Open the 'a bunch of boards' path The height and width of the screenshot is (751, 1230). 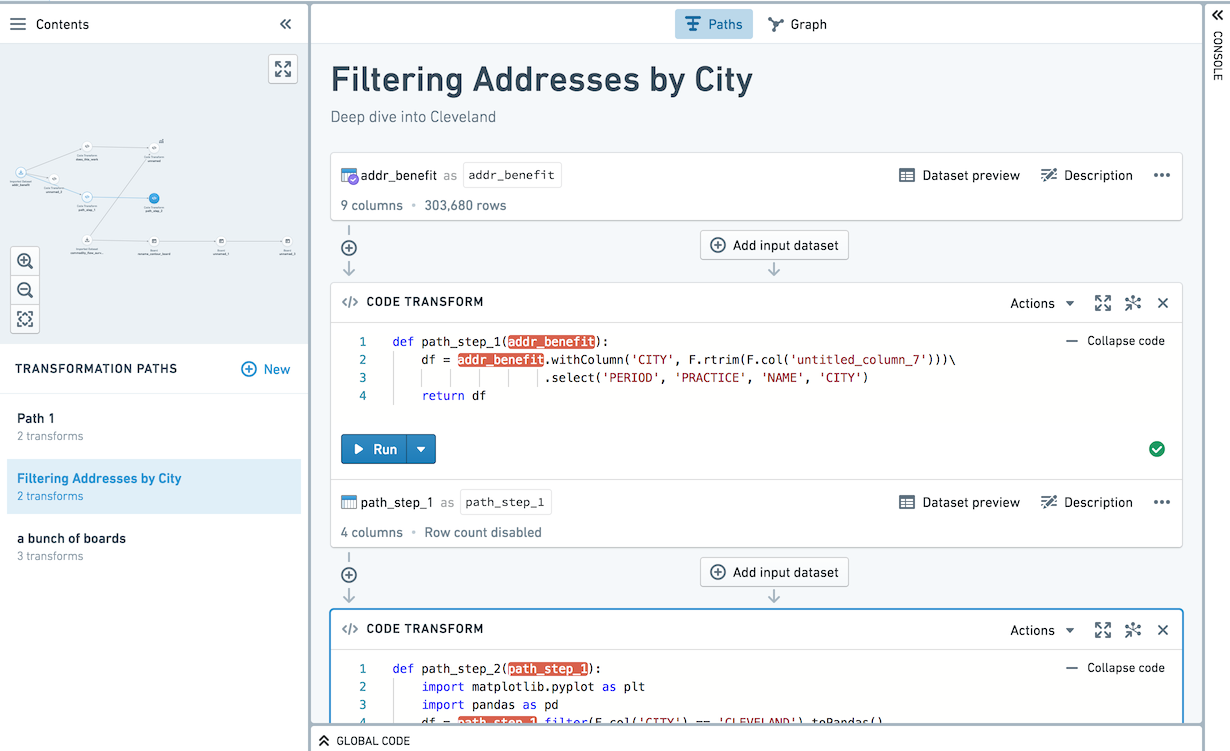coord(154,546)
